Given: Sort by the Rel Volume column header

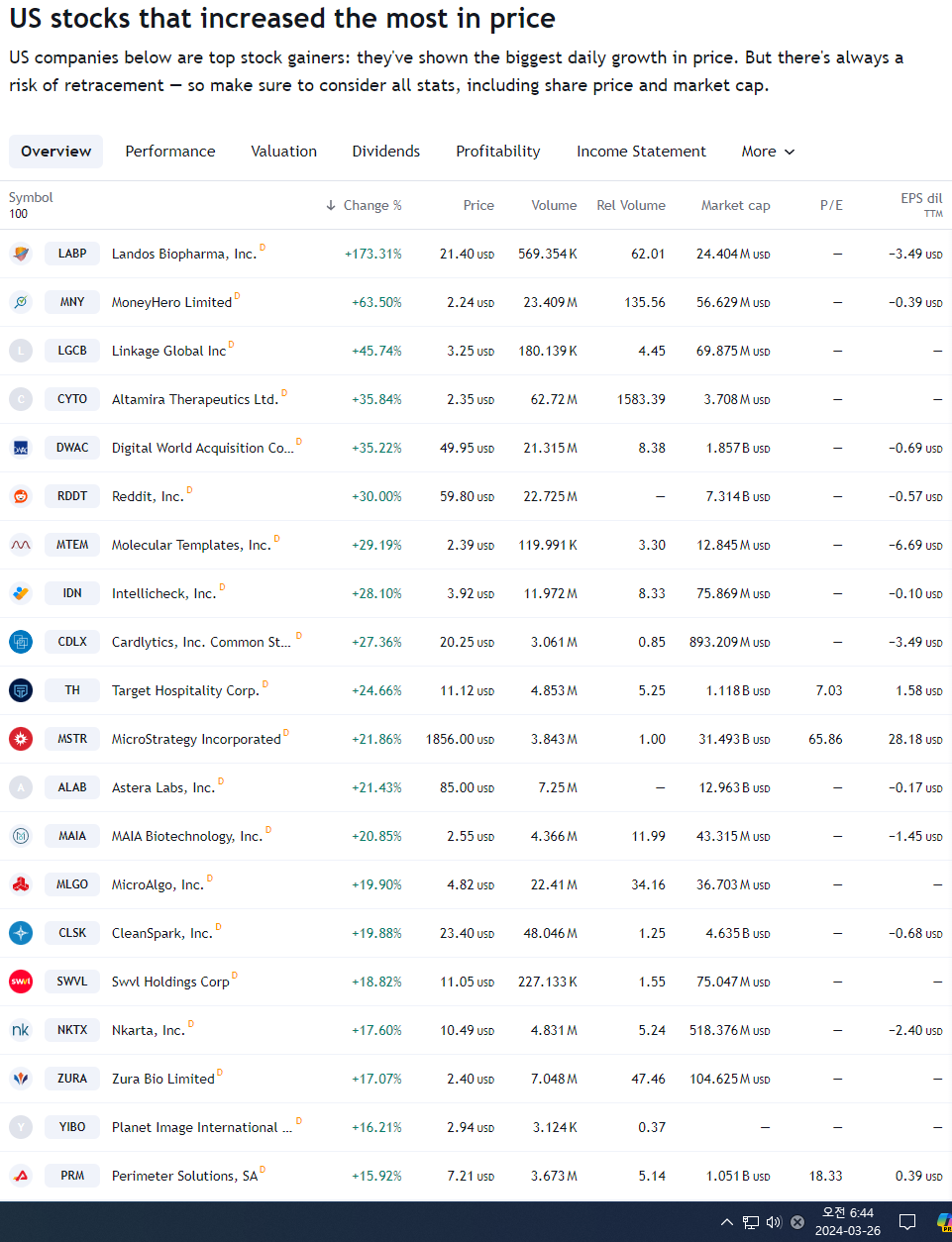Looking at the screenshot, I should tap(631, 205).
